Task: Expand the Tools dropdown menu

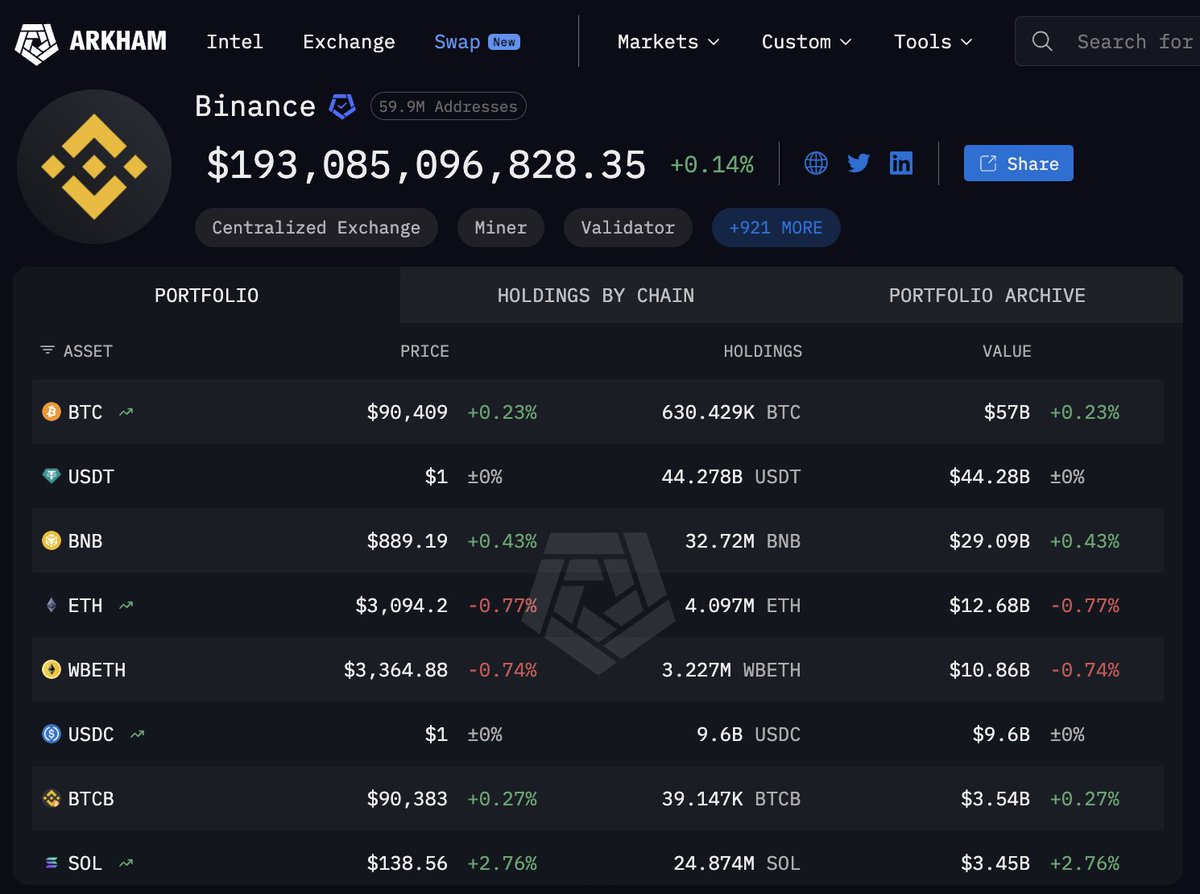Action: [933, 41]
